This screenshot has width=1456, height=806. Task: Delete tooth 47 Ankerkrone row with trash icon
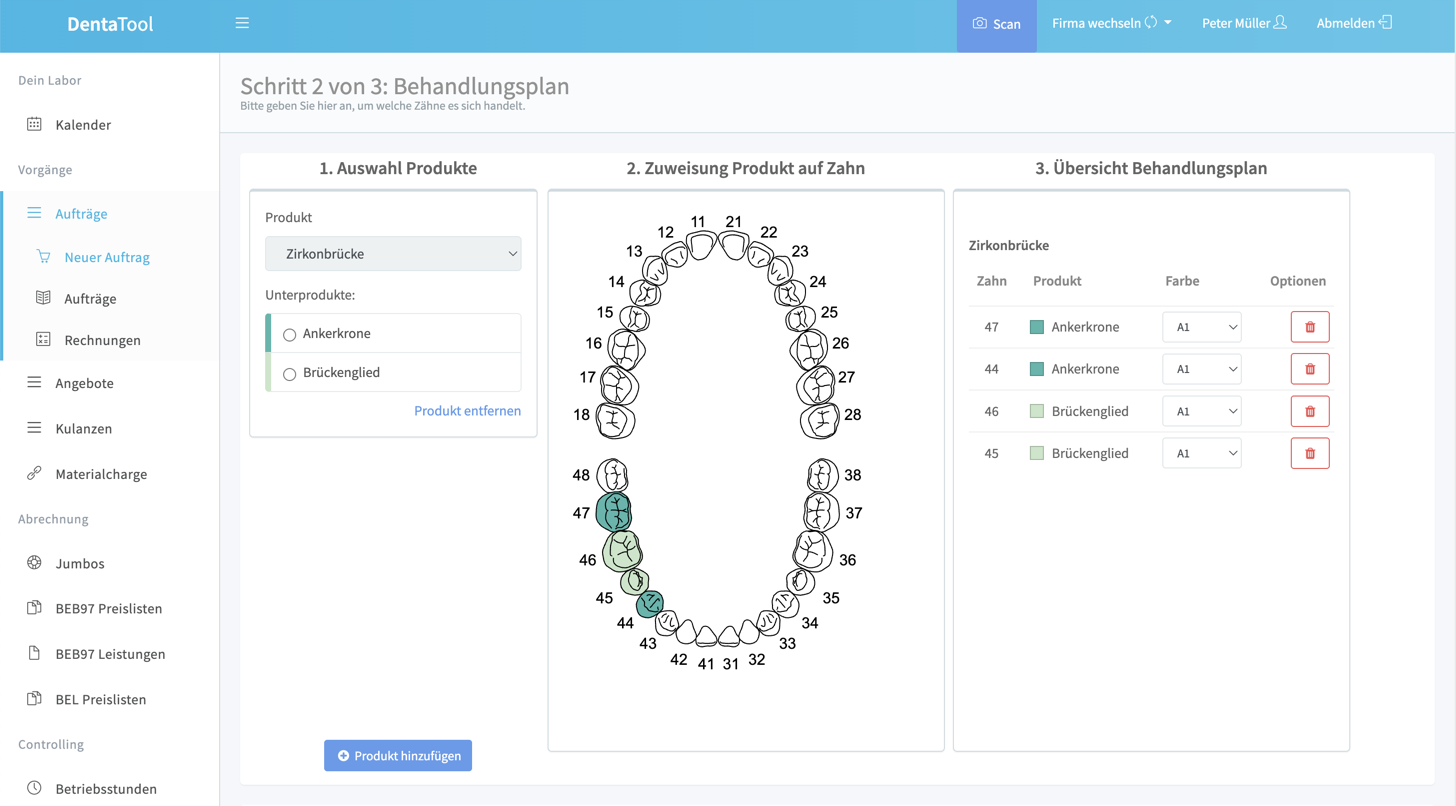click(x=1309, y=327)
